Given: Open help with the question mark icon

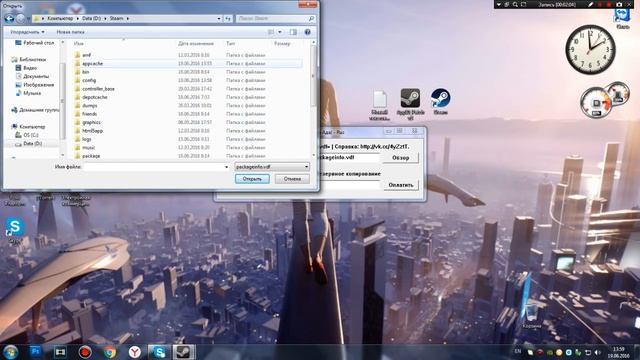Looking at the screenshot, I should pos(308,32).
